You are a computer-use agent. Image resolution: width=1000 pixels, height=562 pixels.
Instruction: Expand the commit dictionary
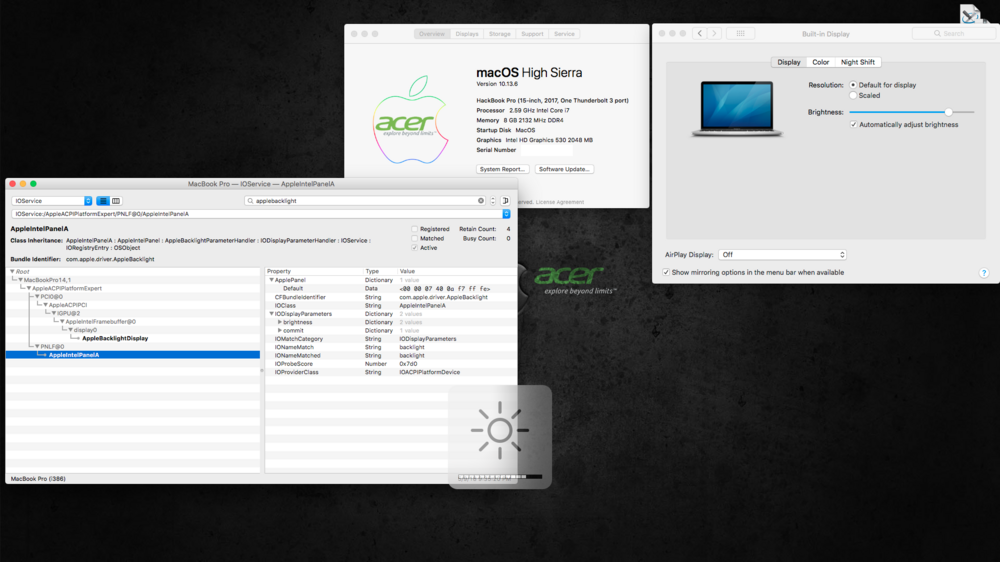pyautogui.click(x=279, y=330)
